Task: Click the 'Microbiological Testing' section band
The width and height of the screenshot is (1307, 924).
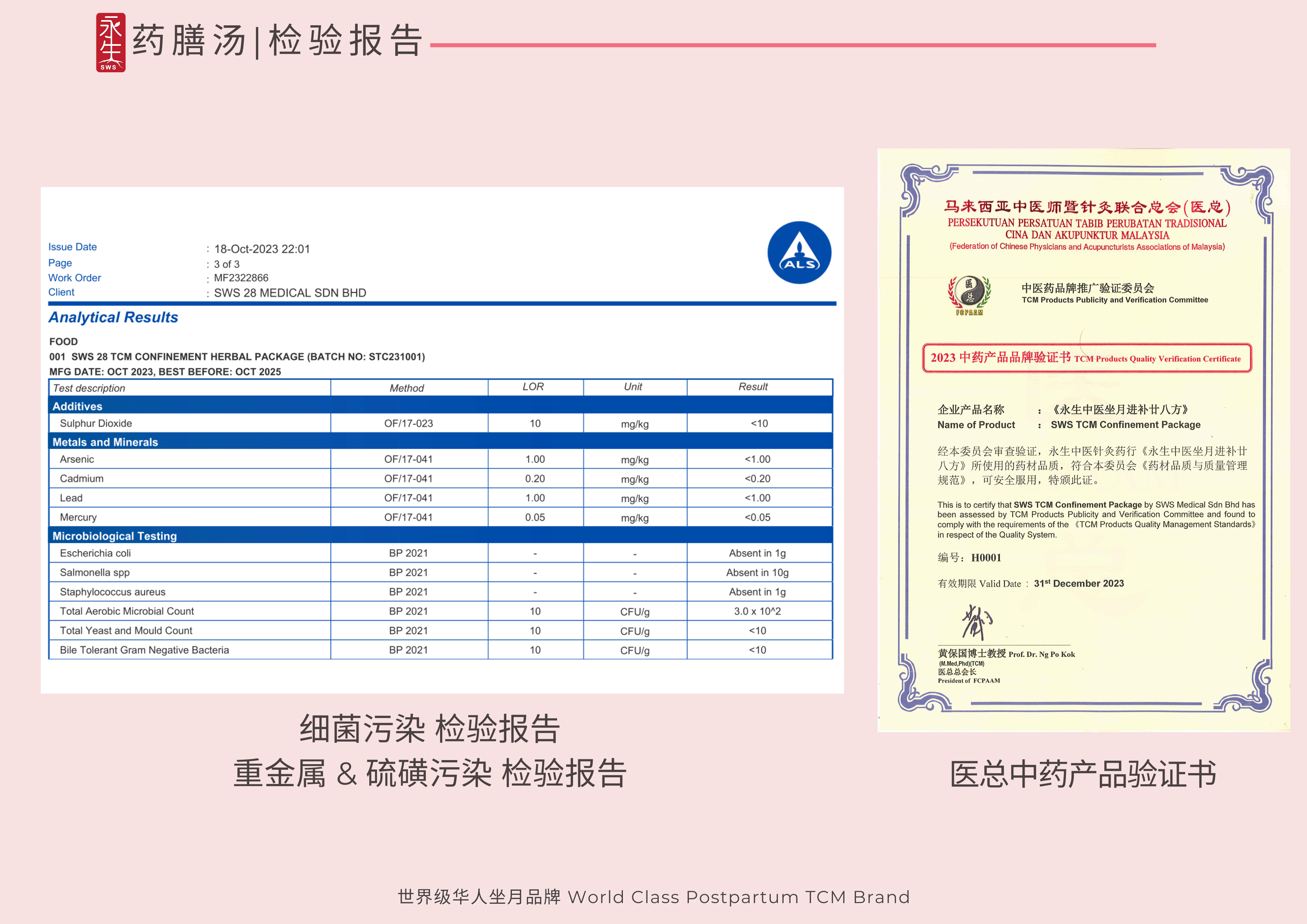Action: [441, 536]
